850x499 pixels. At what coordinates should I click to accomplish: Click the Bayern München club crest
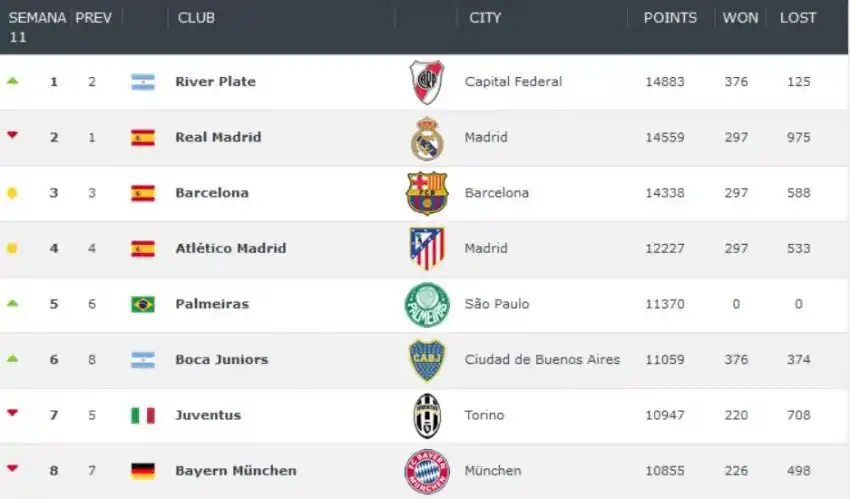pos(427,471)
